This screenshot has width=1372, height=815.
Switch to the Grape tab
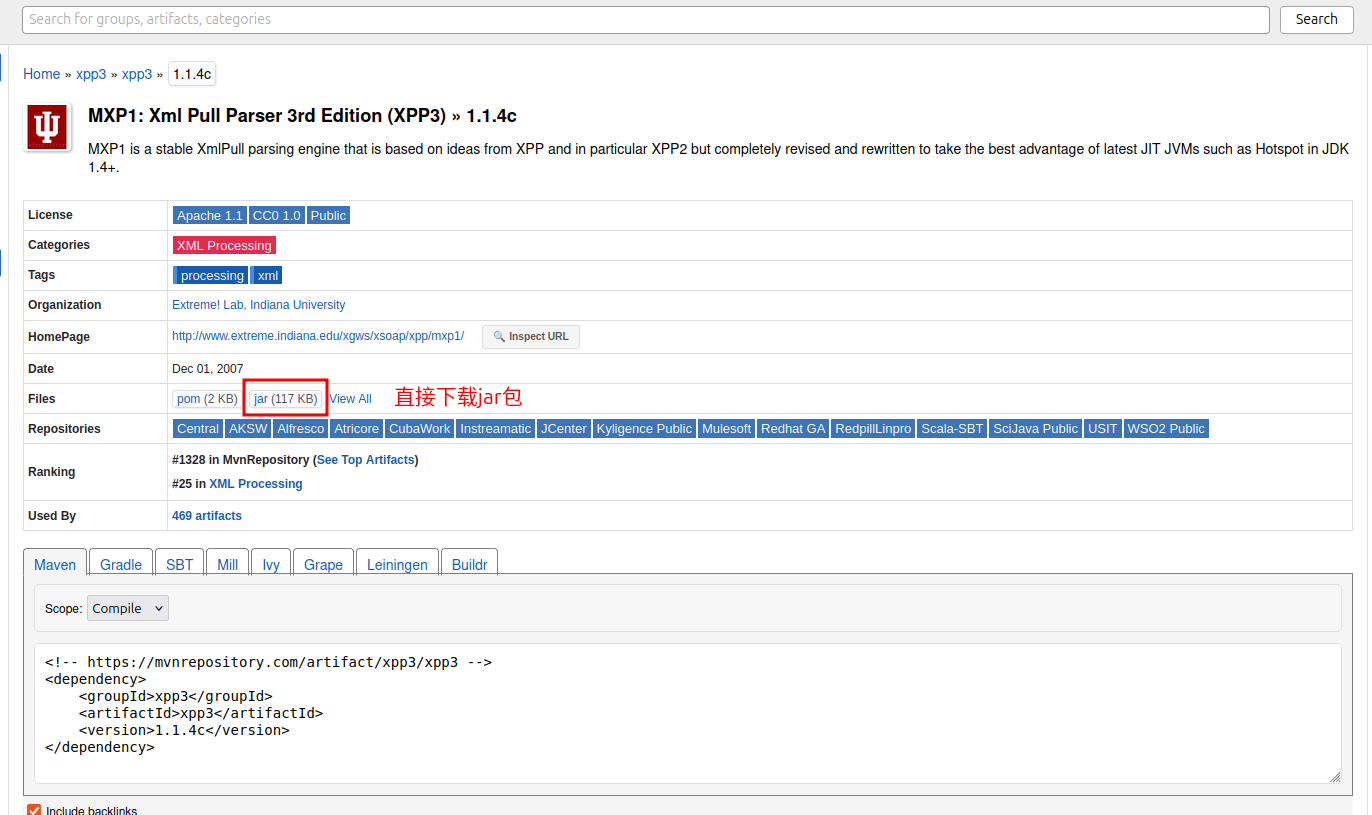pos(323,564)
